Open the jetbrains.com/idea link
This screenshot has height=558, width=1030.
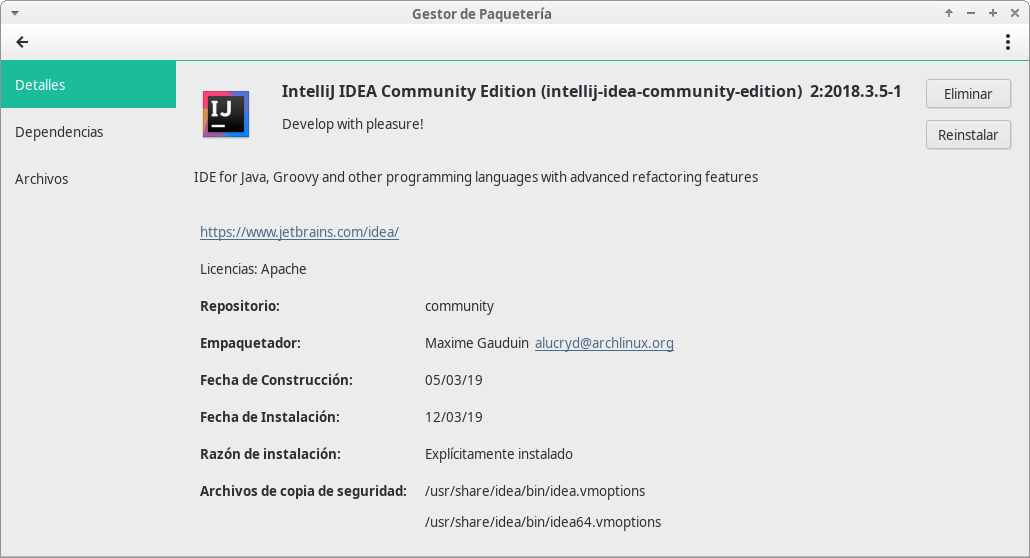click(x=300, y=232)
